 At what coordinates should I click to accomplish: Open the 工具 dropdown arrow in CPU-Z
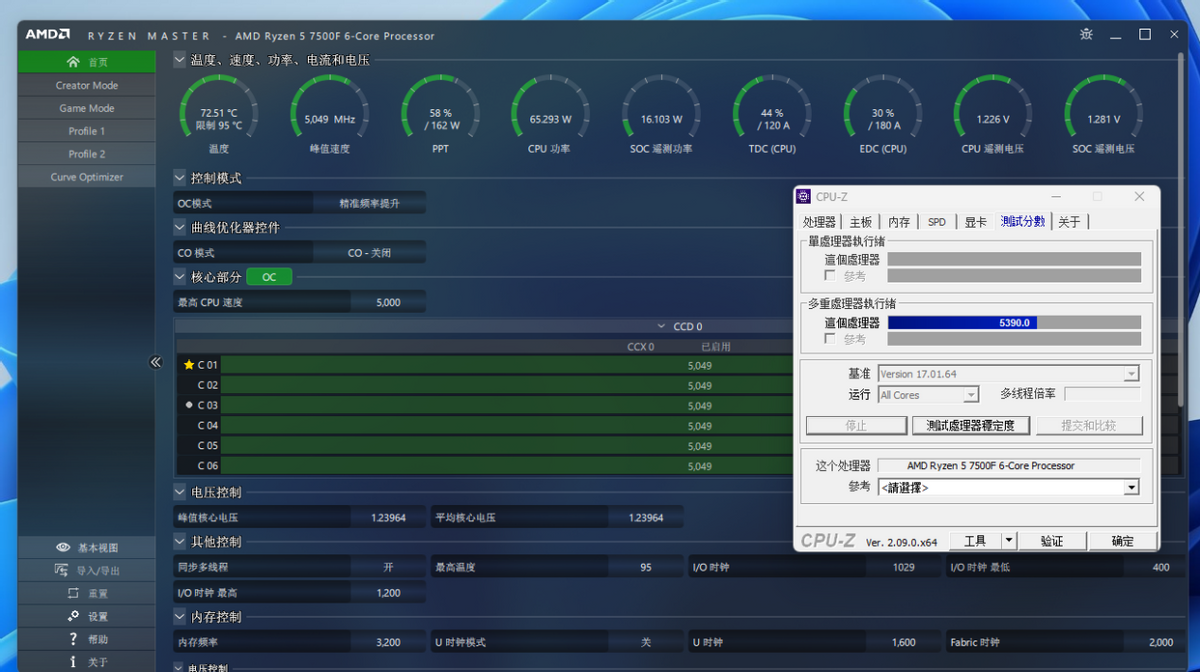(x=1009, y=541)
